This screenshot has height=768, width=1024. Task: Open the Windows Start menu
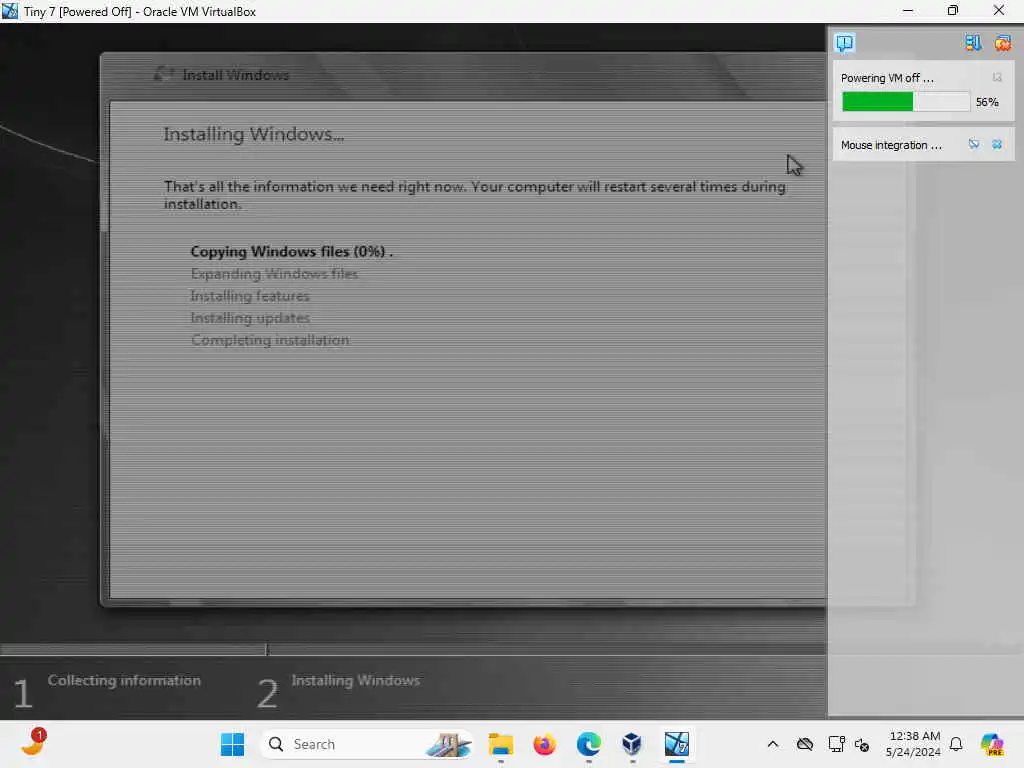click(232, 744)
